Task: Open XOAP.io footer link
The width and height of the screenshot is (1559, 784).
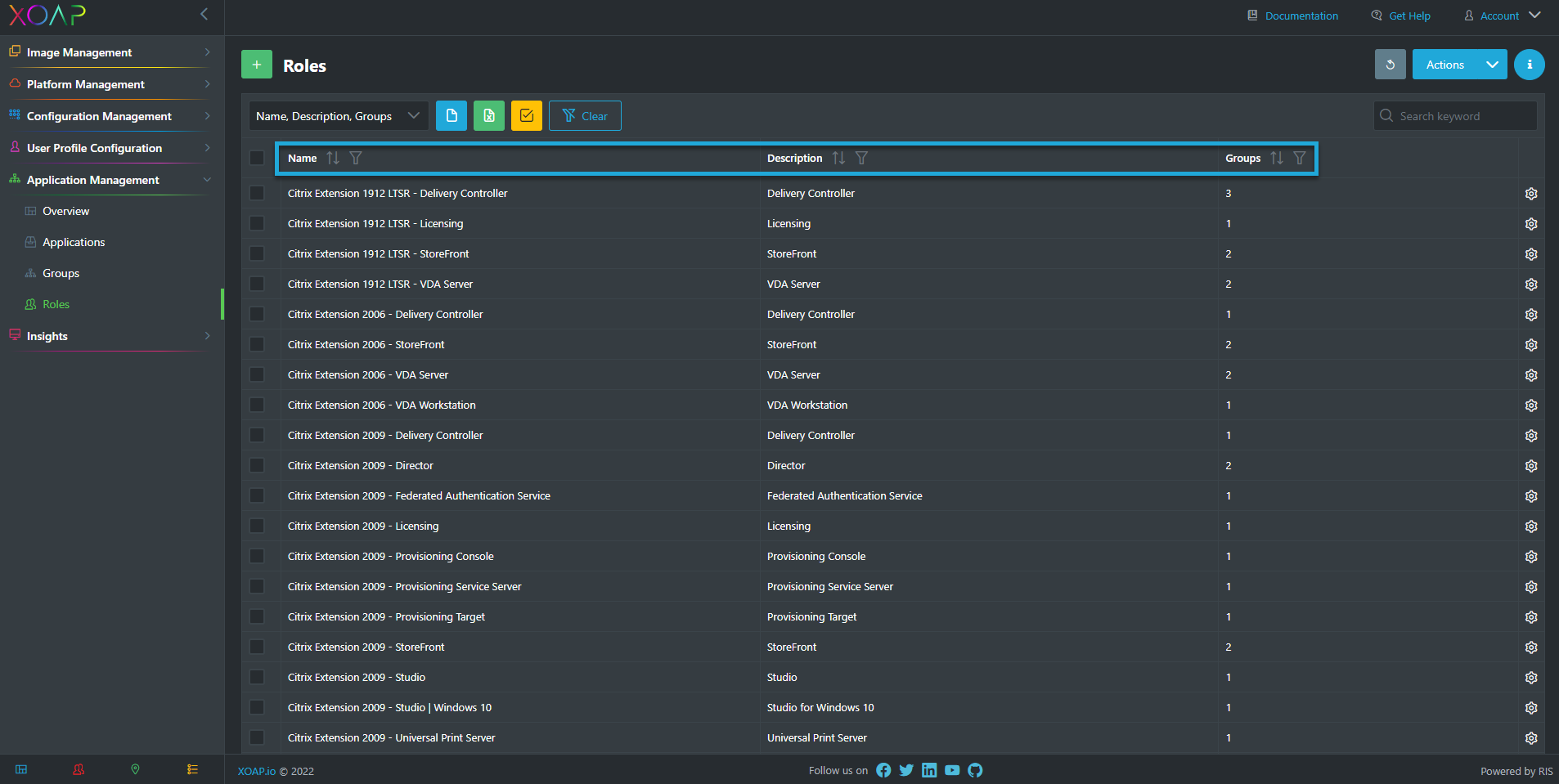Action: click(257, 771)
